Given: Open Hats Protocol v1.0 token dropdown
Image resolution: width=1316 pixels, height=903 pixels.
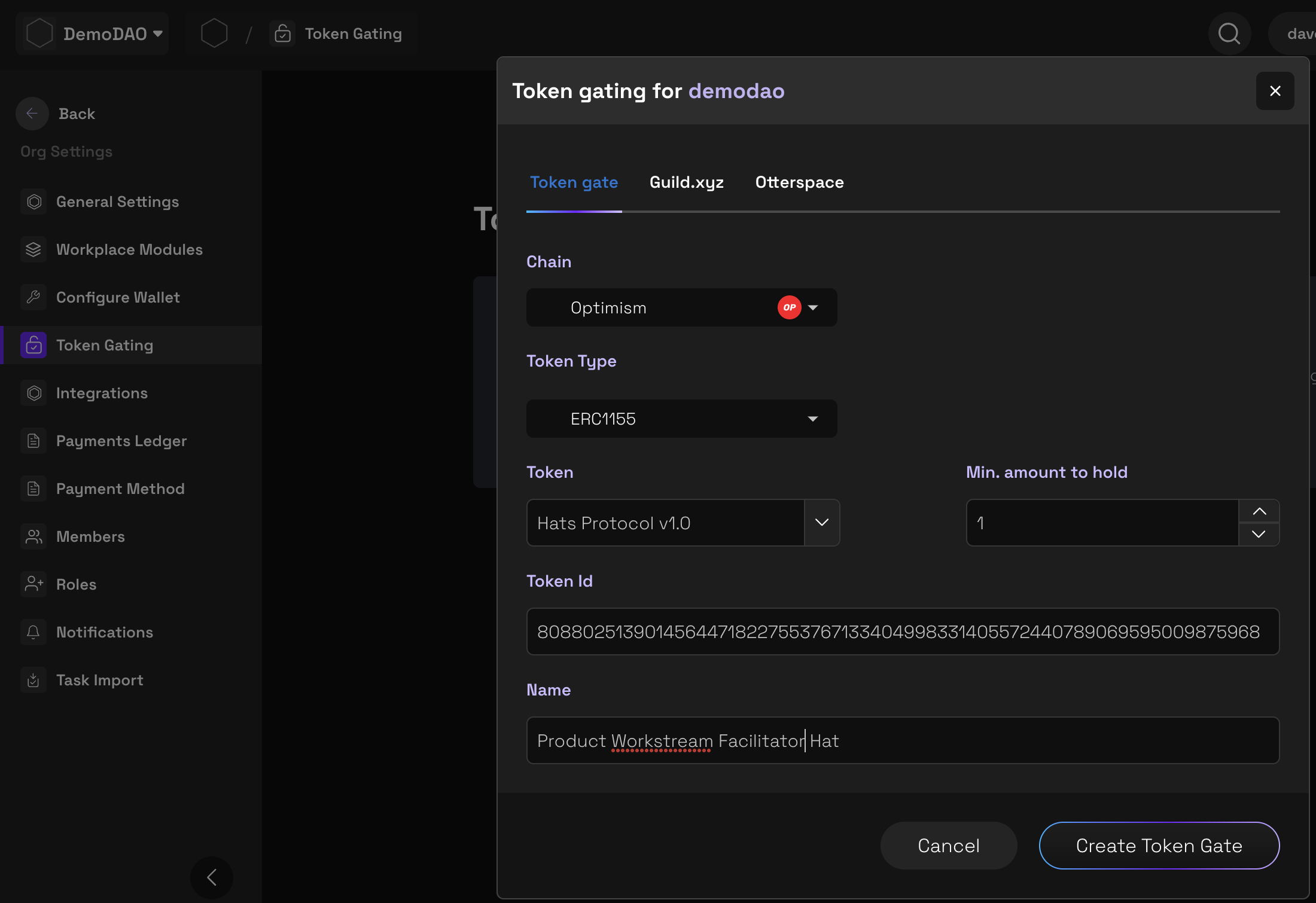Looking at the screenshot, I should click(822, 523).
